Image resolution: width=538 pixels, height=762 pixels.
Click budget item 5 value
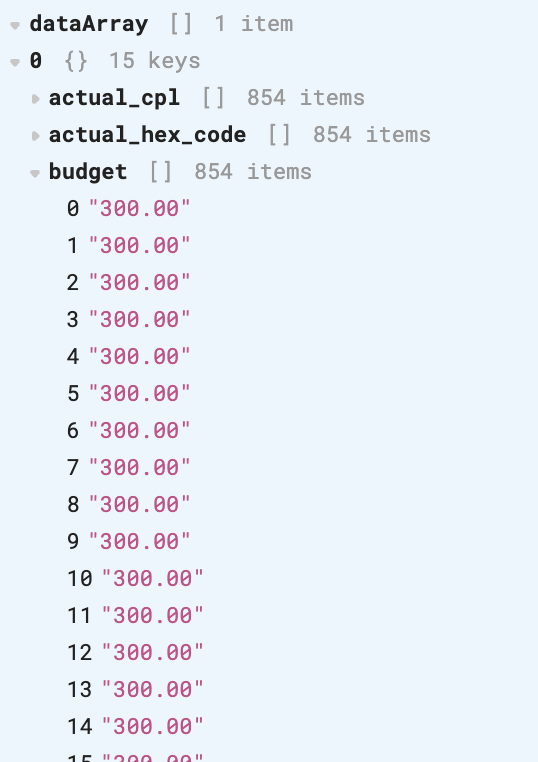click(139, 393)
